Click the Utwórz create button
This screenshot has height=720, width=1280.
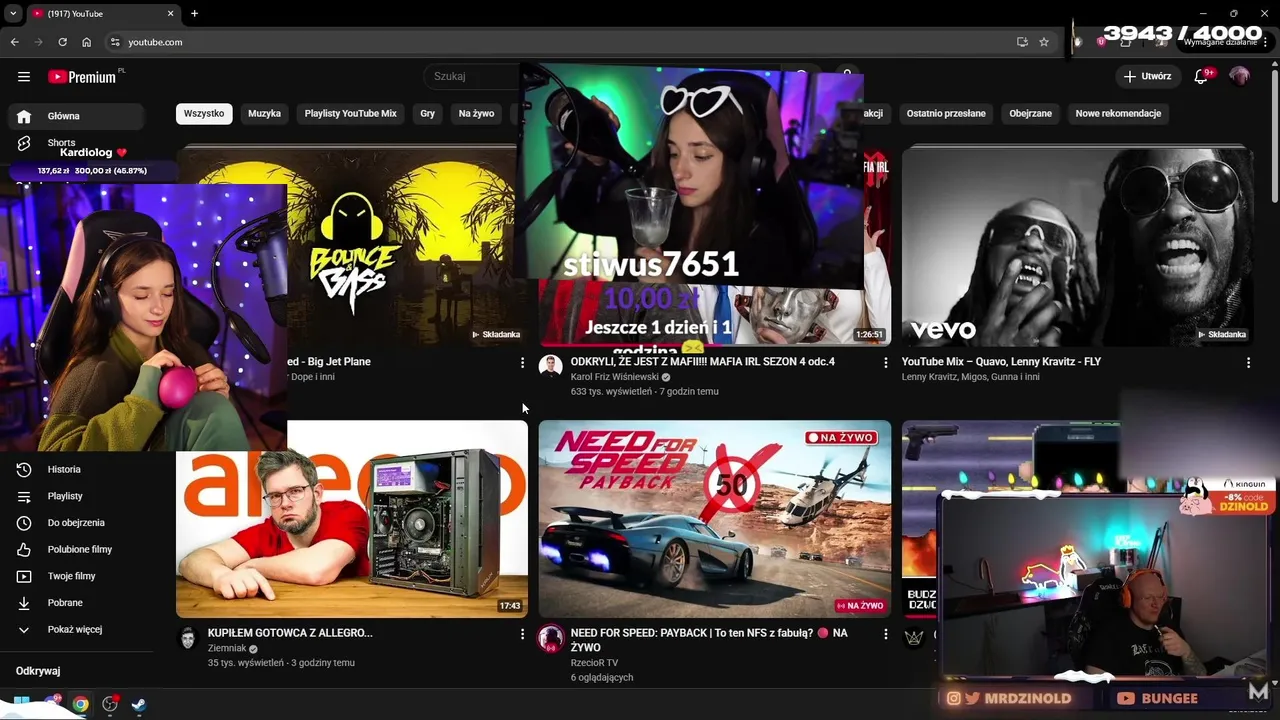click(1148, 77)
